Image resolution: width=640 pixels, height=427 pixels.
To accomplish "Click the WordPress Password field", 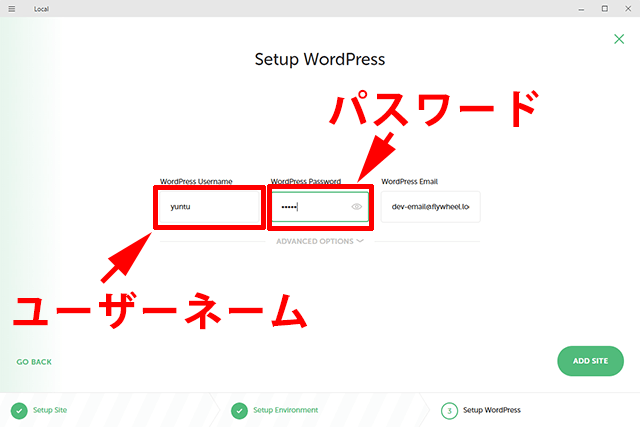I will (320, 207).
